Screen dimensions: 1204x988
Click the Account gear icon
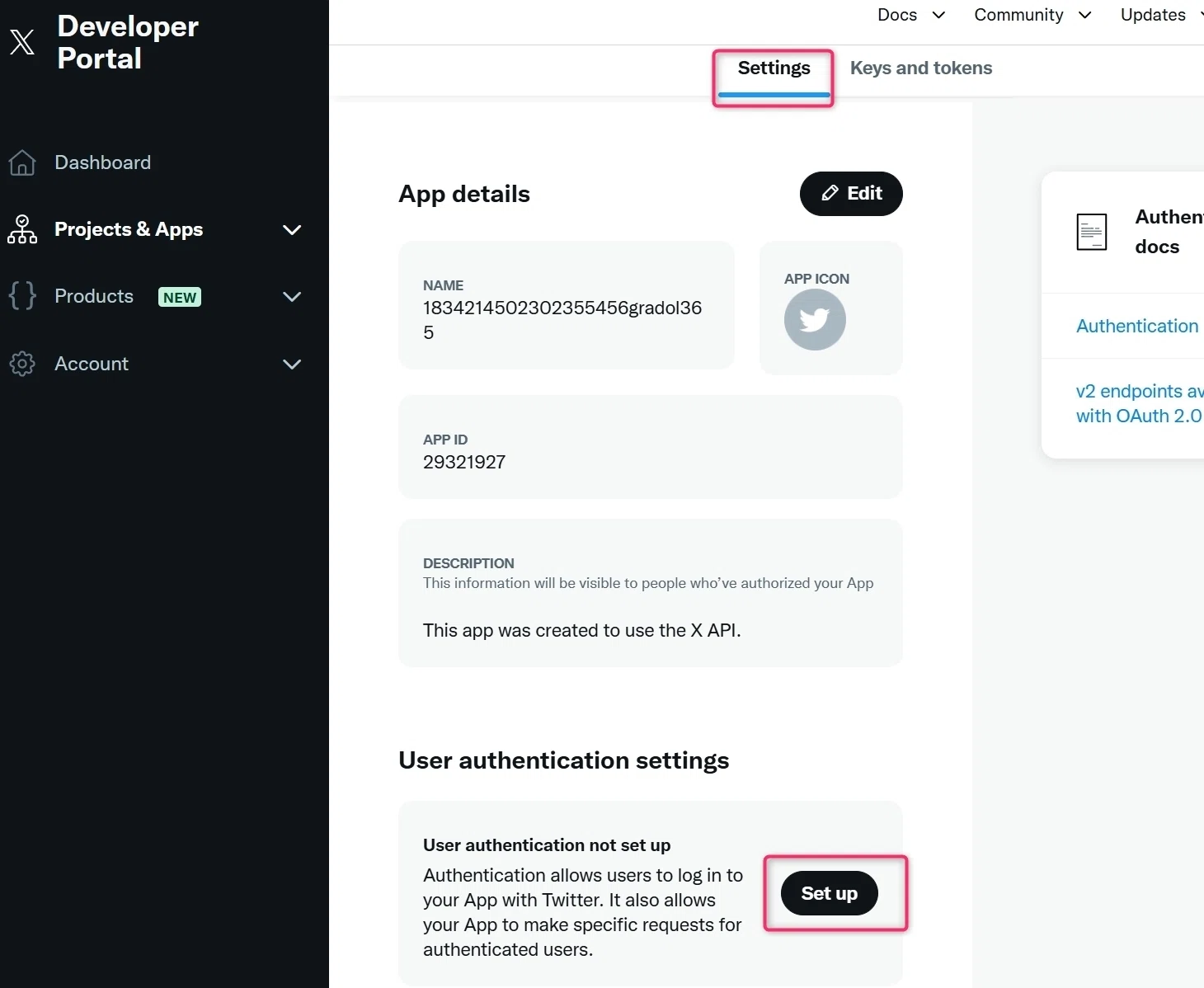[22, 364]
